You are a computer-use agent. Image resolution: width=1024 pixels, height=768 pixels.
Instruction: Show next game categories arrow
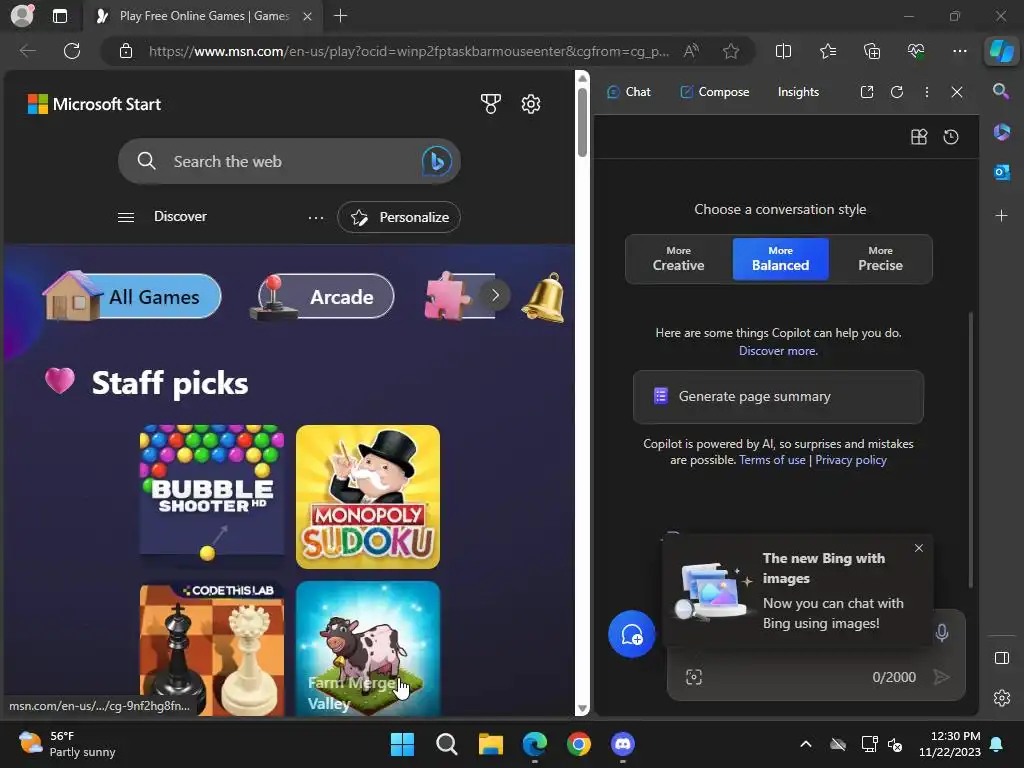point(495,295)
